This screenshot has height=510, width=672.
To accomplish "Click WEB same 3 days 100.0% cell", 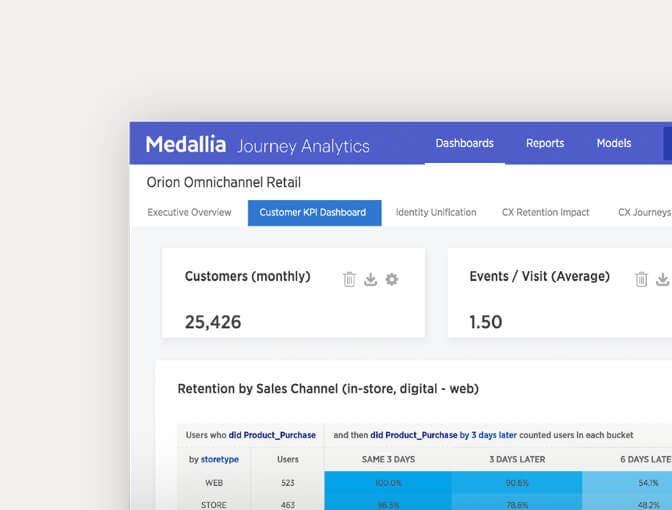I will click(388, 483).
